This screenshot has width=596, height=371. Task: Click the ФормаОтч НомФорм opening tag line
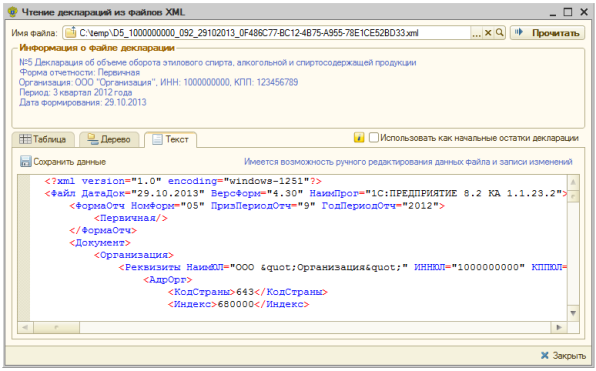point(257,206)
